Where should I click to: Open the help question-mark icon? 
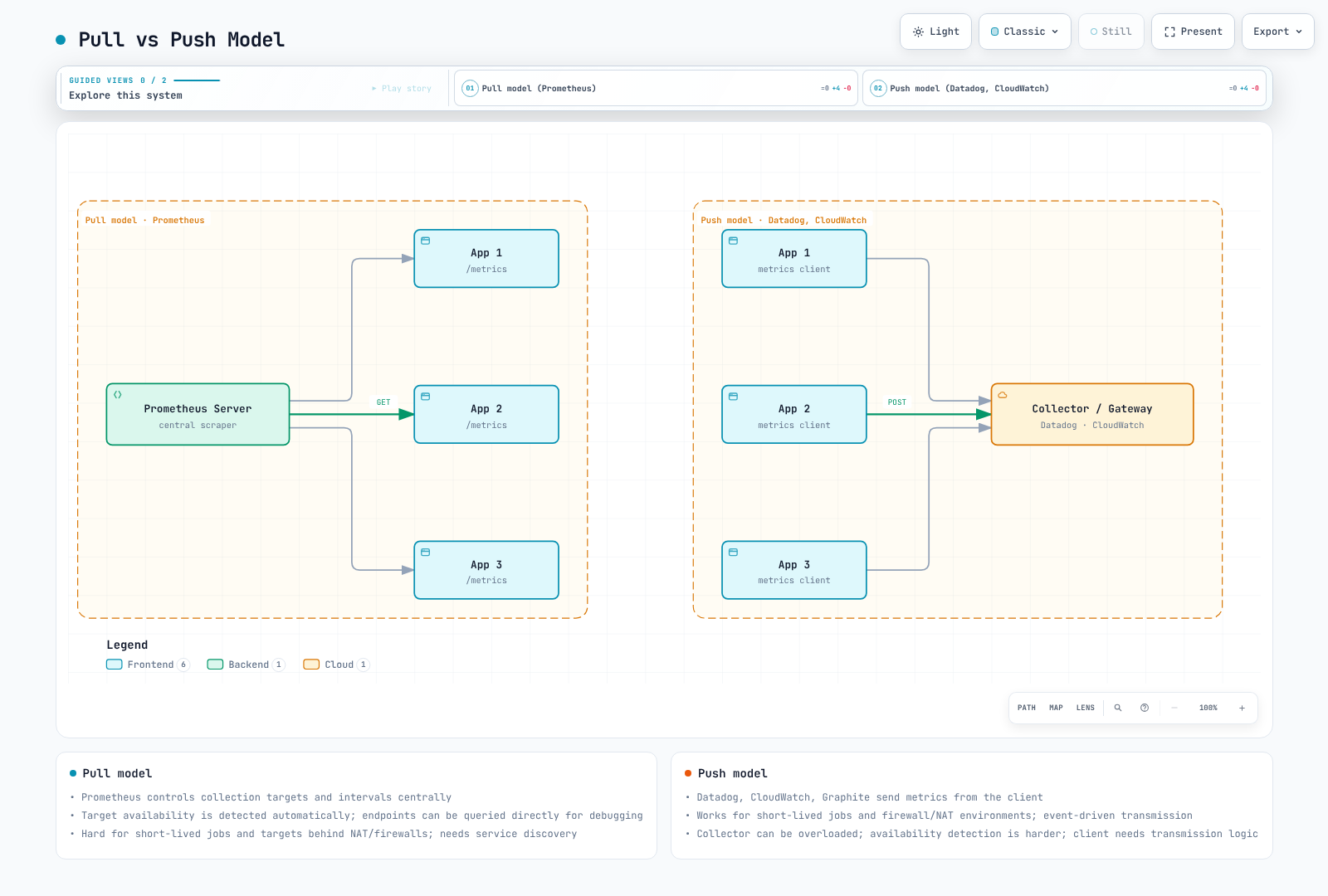[1145, 708]
